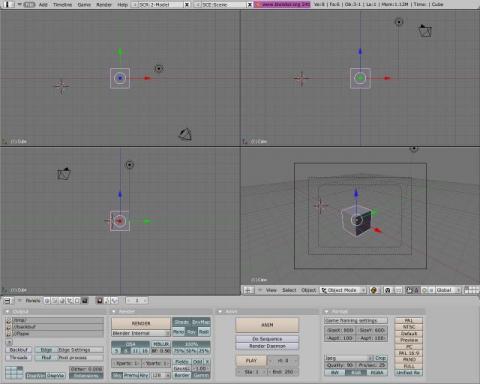Viewport: 480px width, 384px height.
Task: Click the Logic context icon in buttons header
Action: click(x=47, y=301)
